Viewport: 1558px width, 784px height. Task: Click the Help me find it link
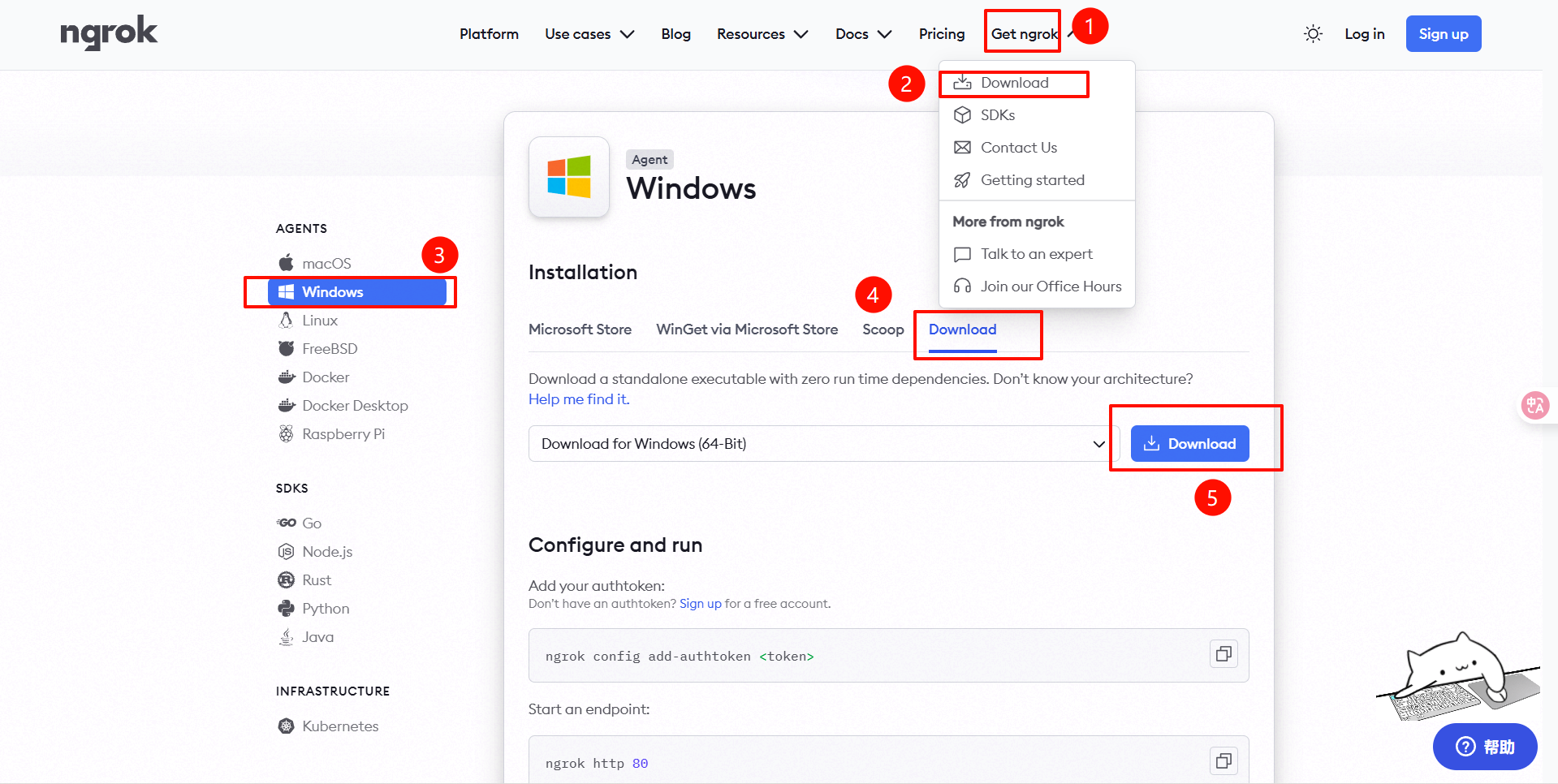click(x=579, y=399)
